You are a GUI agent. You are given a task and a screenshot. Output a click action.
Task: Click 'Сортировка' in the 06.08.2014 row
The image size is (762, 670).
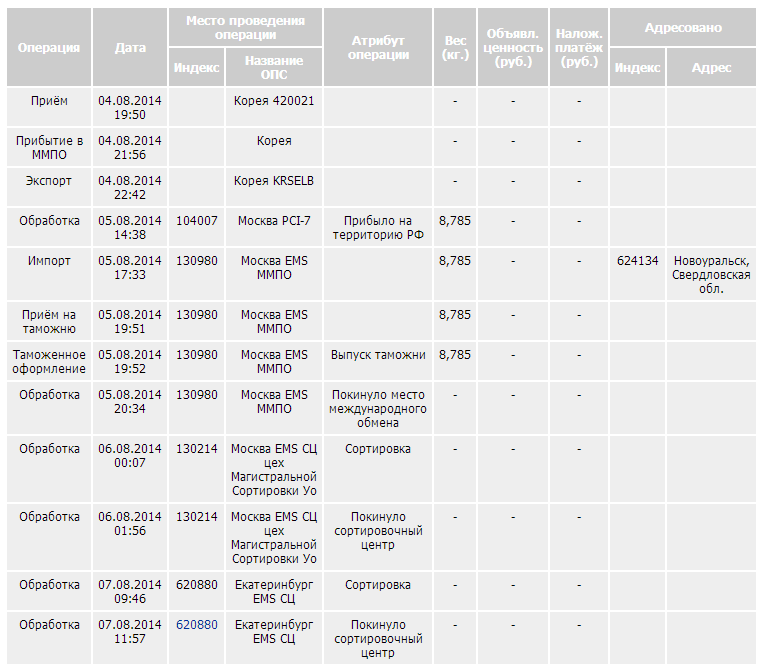click(378, 448)
